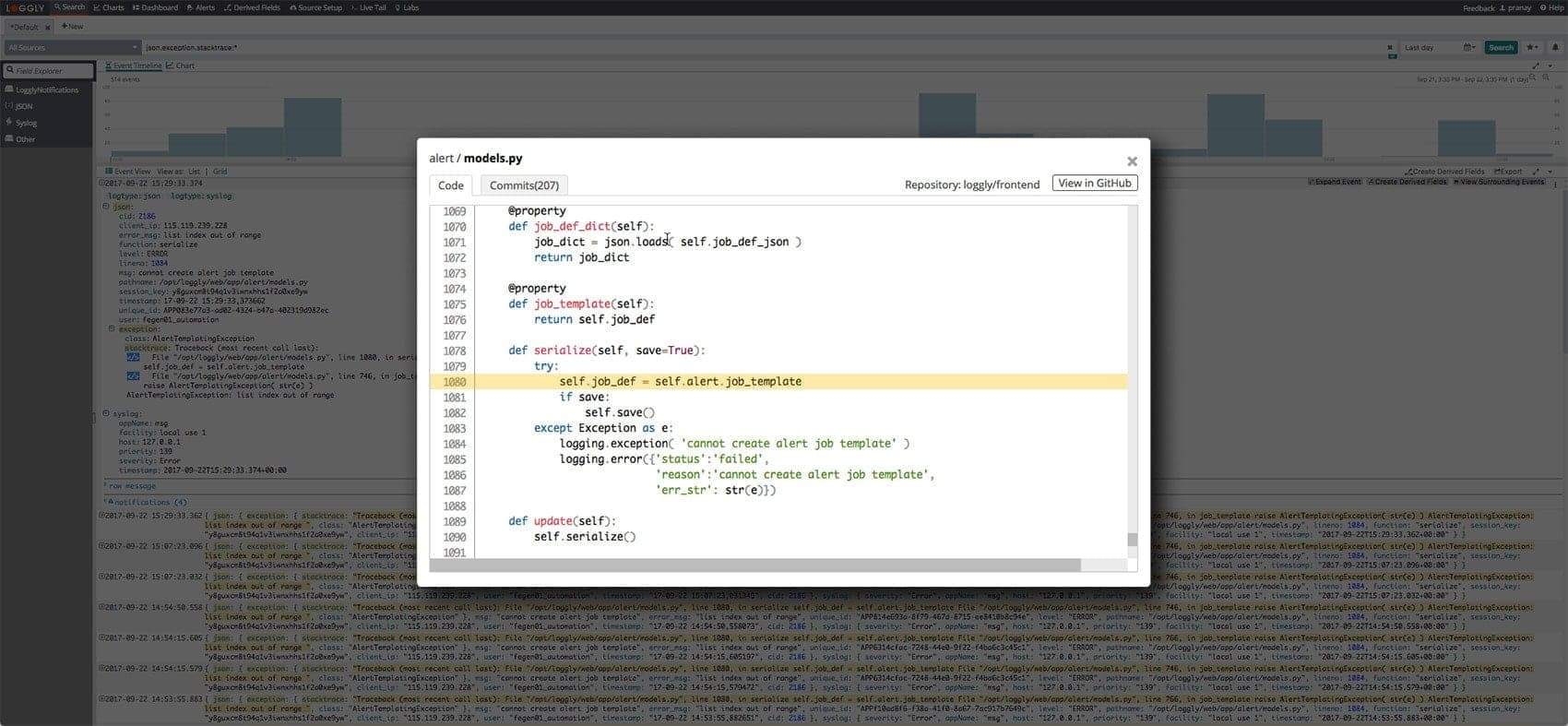Click the second stacktrace source code icon

click(x=134, y=376)
